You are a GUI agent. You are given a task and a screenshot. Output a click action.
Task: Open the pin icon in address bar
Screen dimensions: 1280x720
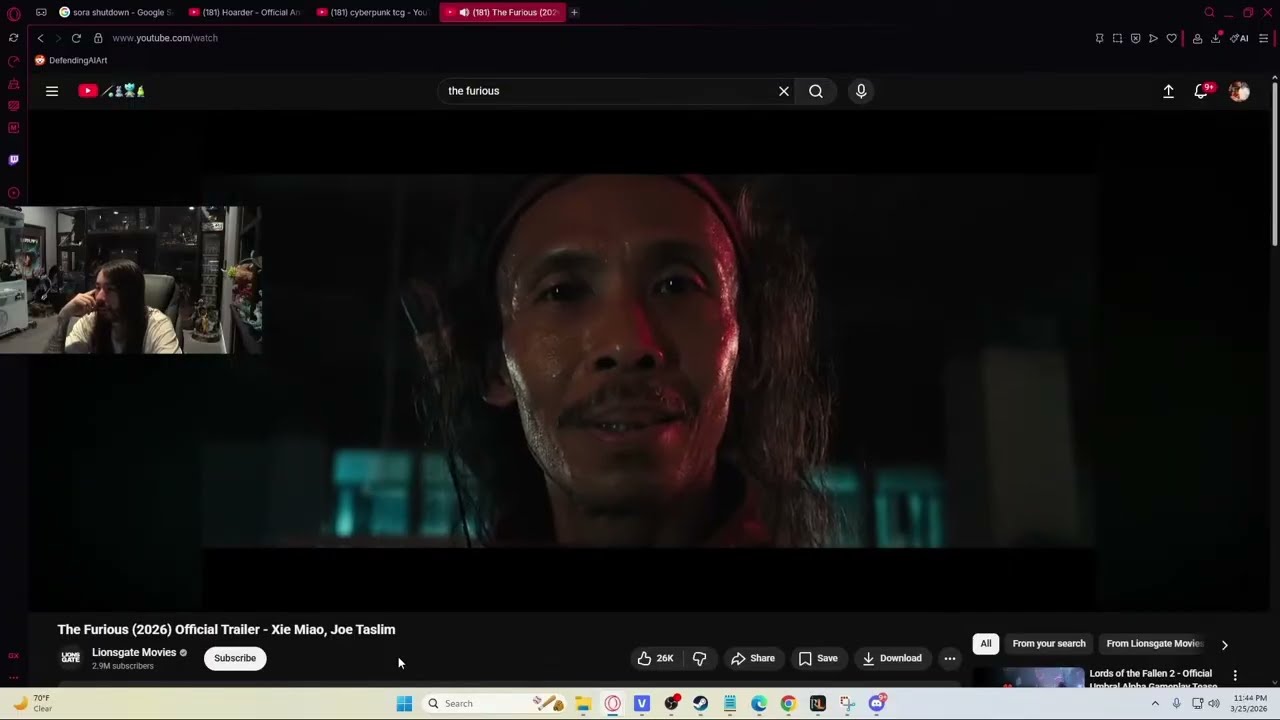click(1099, 38)
